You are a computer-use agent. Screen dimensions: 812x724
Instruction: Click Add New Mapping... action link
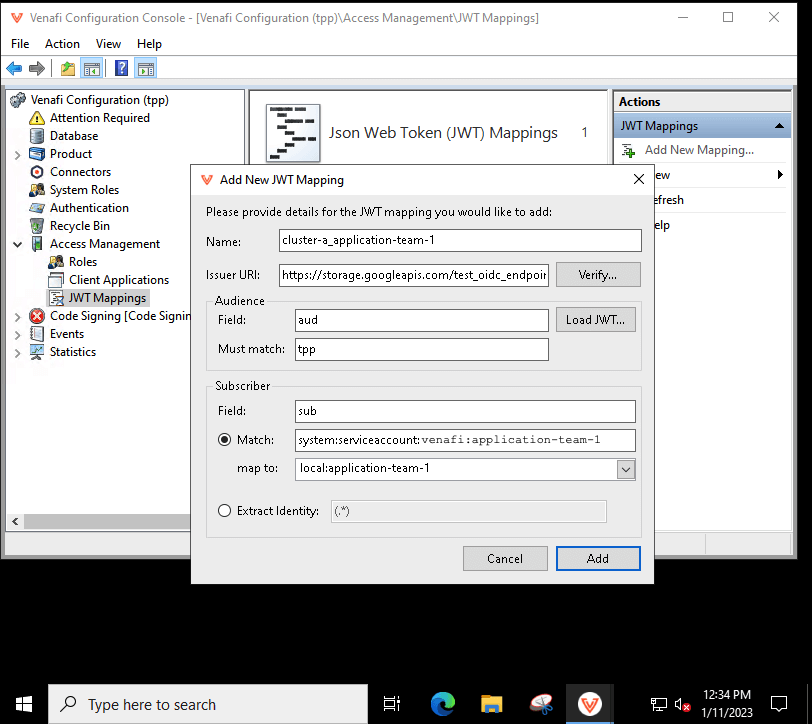tap(699, 150)
